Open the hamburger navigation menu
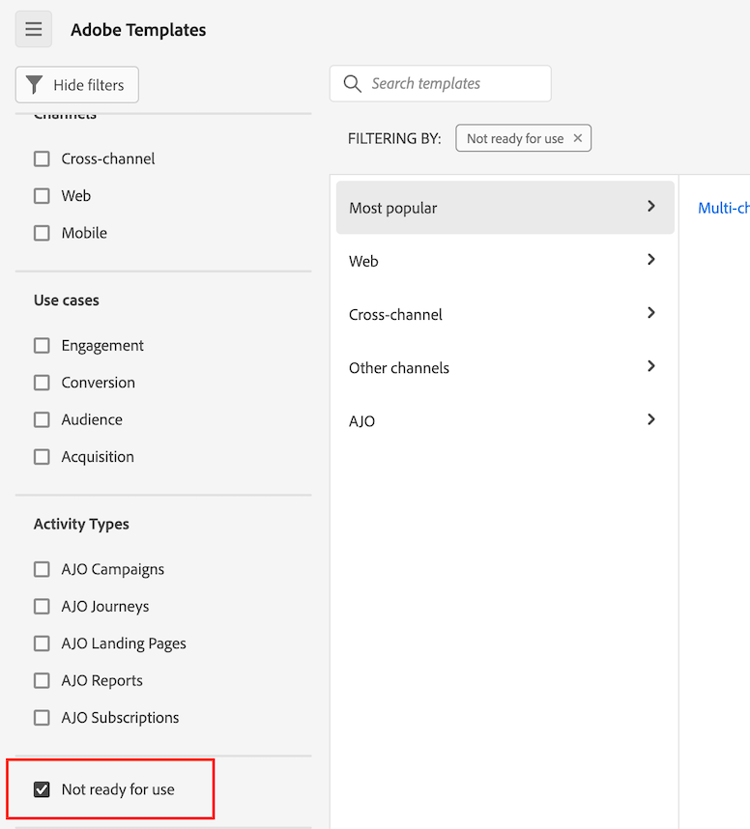This screenshot has height=829, width=750. click(33, 30)
